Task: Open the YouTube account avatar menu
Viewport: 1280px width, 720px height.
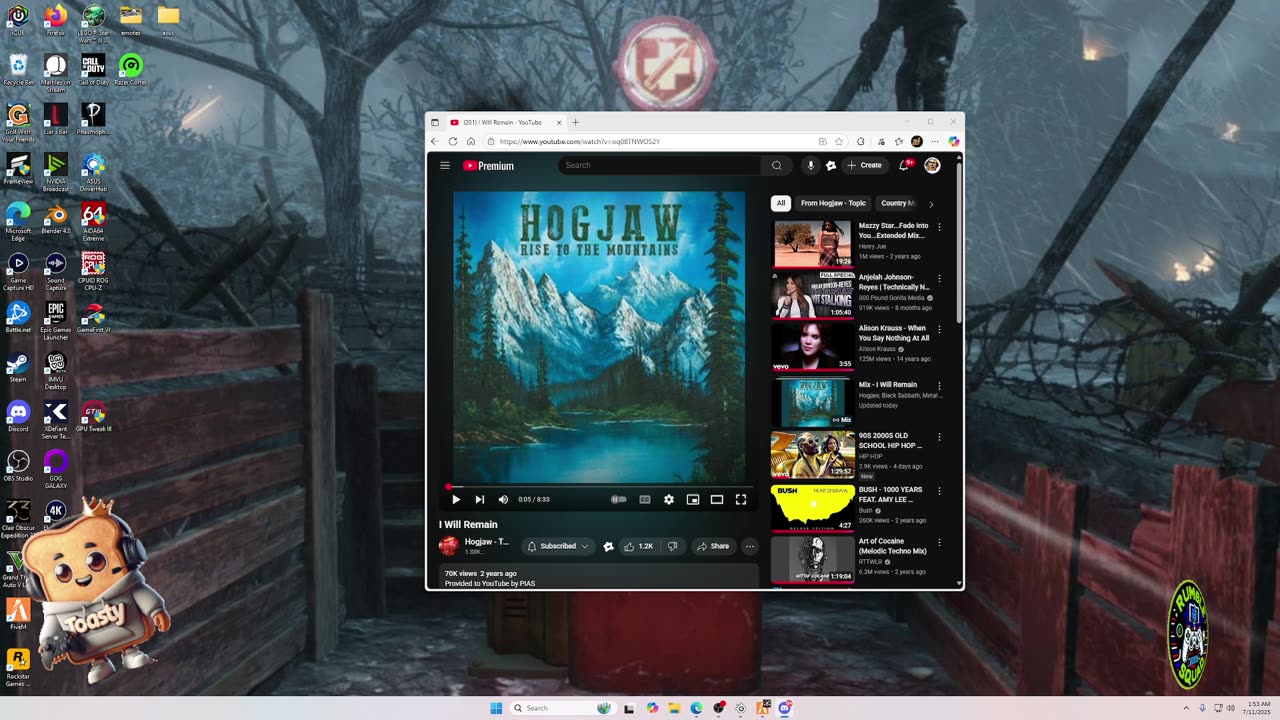Action: [932, 165]
